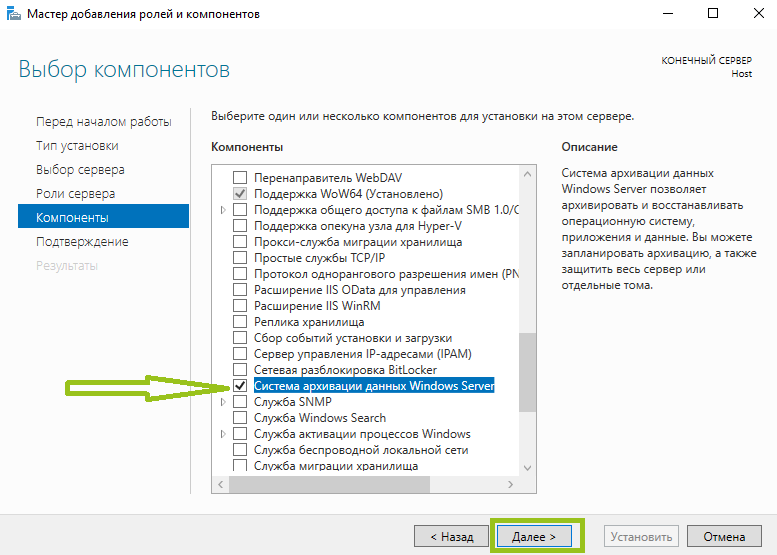Check Сбор событий установки и загрузки
The width and height of the screenshot is (777, 555).
[x=240, y=338]
